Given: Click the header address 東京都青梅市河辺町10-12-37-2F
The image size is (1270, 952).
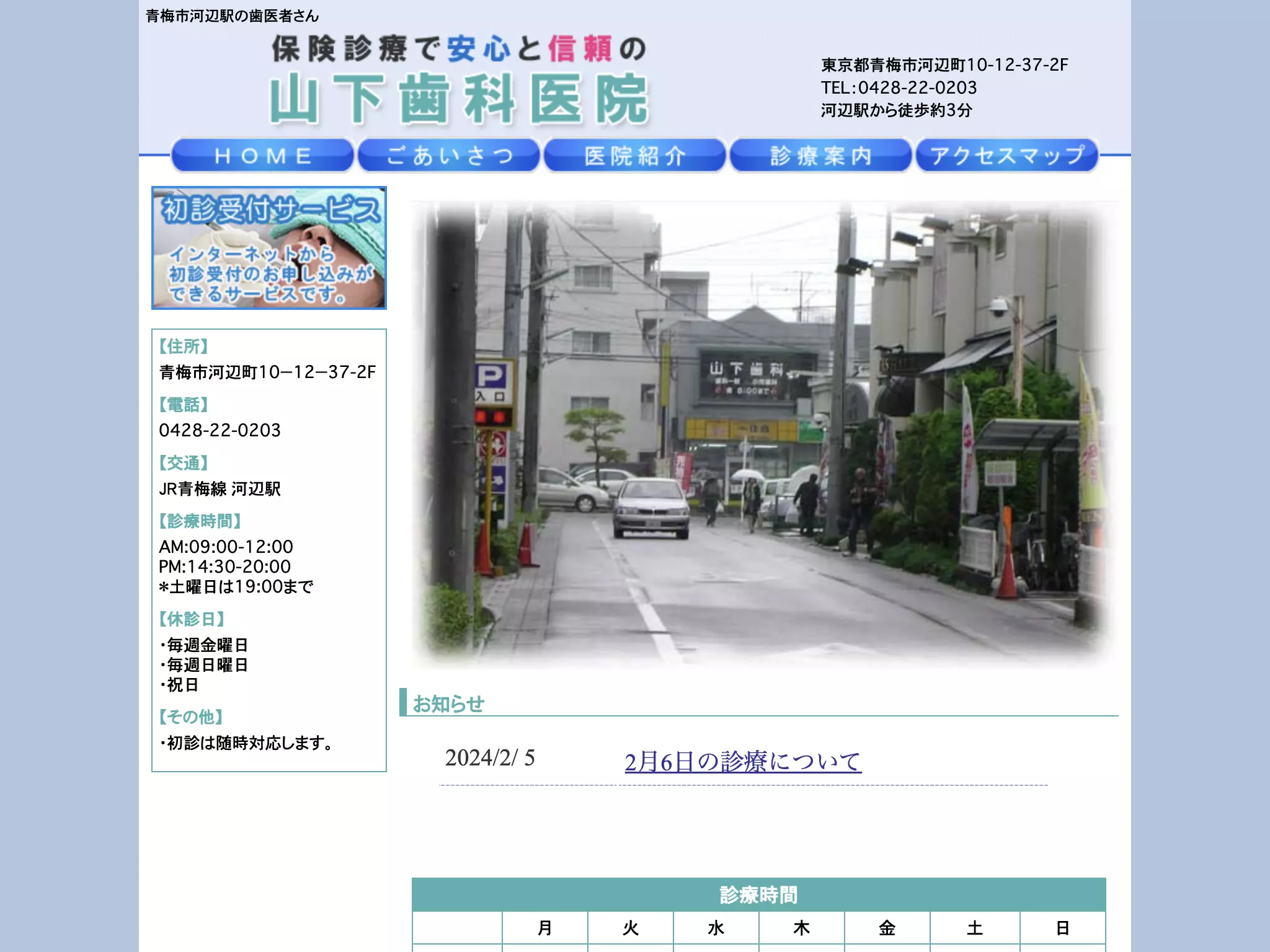Looking at the screenshot, I should point(944,64).
